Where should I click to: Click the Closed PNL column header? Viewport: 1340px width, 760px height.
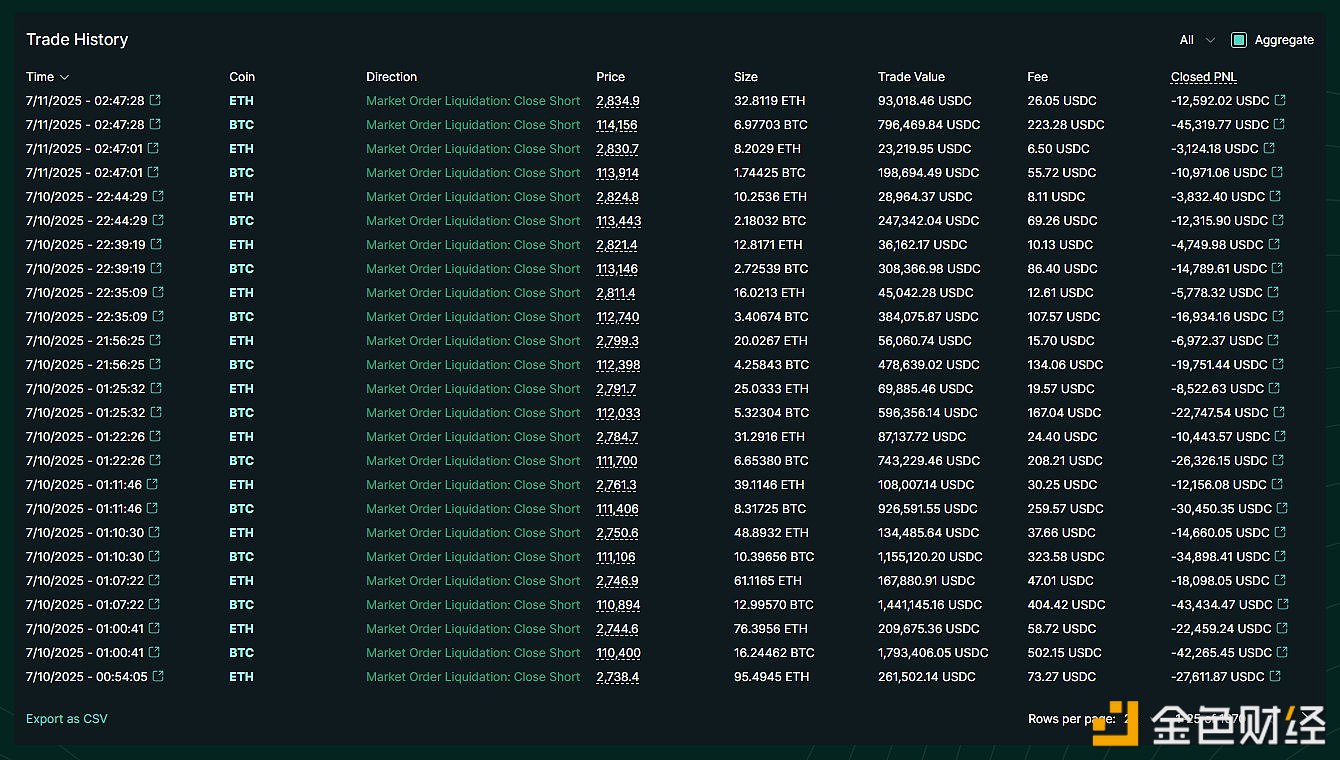(x=1203, y=77)
